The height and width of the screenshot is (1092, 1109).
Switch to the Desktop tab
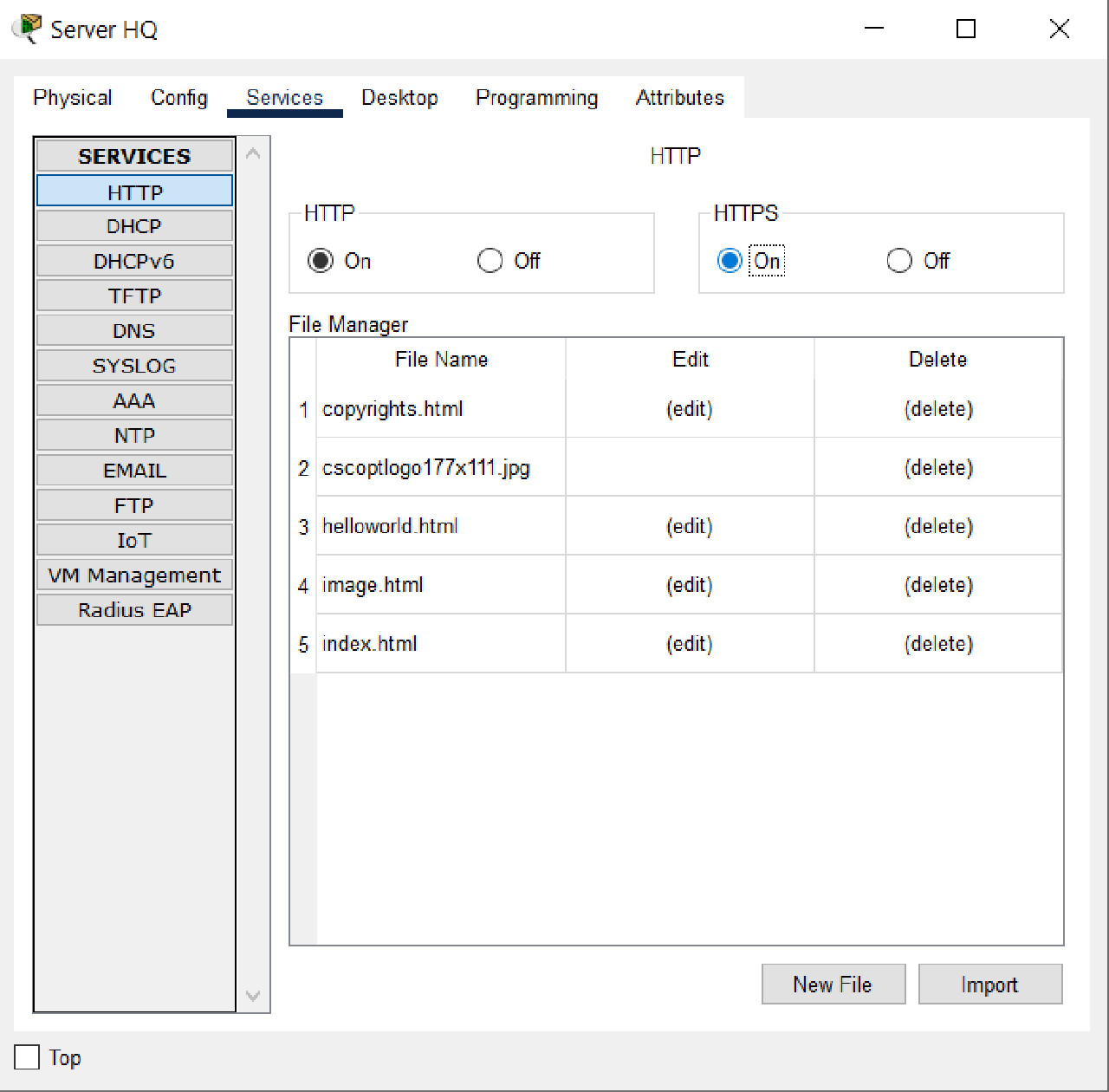pyautogui.click(x=399, y=97)
